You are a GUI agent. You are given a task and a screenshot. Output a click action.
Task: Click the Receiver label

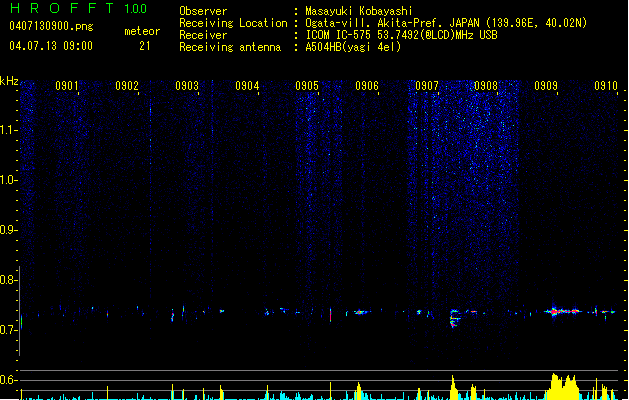coord(203,35)
